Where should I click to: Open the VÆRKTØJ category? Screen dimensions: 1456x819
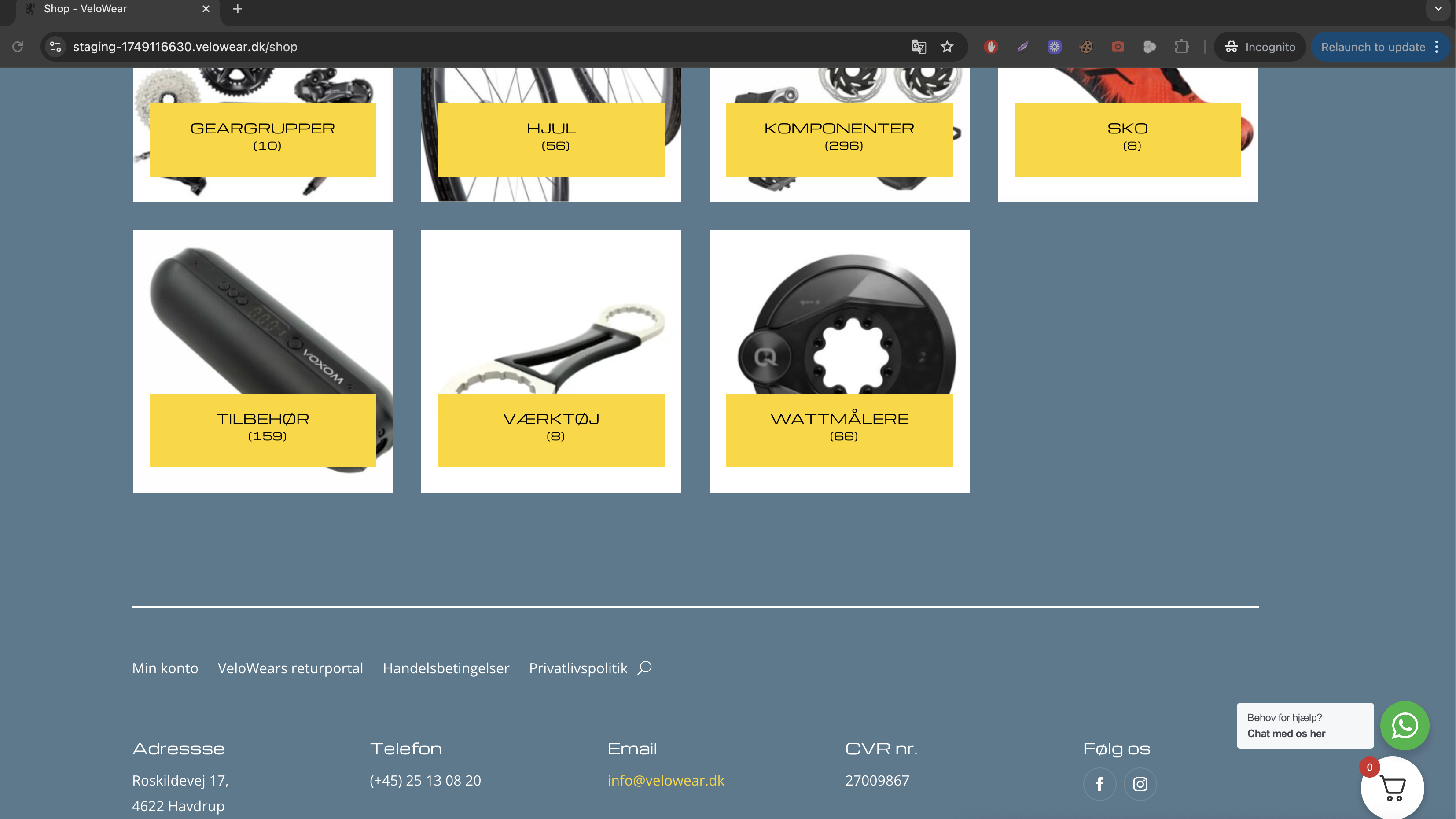pos(551,431)
